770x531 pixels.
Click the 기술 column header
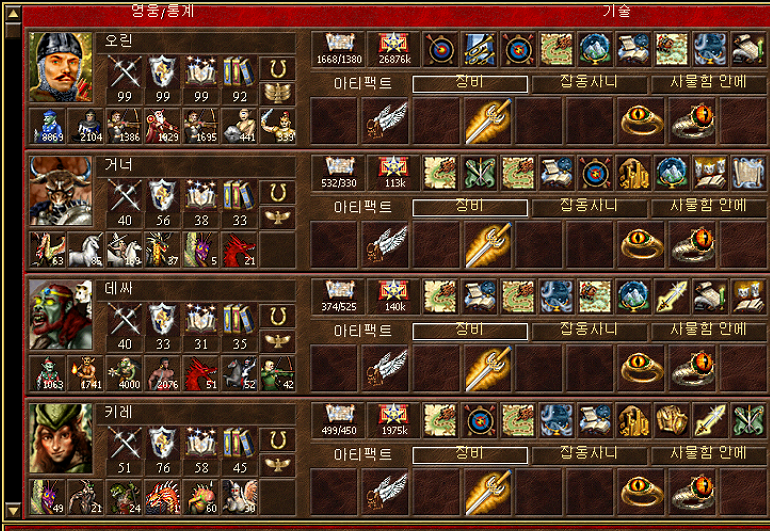tap(616, 11)
